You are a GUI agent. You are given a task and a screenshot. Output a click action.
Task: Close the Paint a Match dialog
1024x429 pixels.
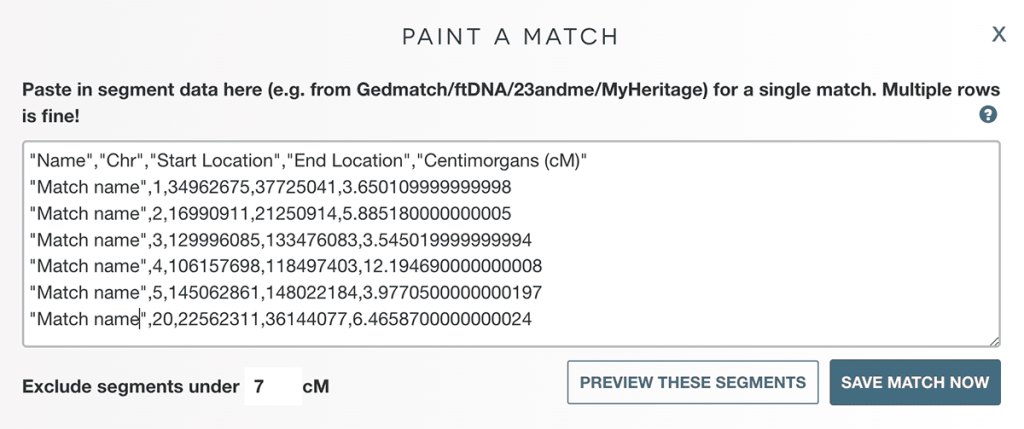click(998, 35)
